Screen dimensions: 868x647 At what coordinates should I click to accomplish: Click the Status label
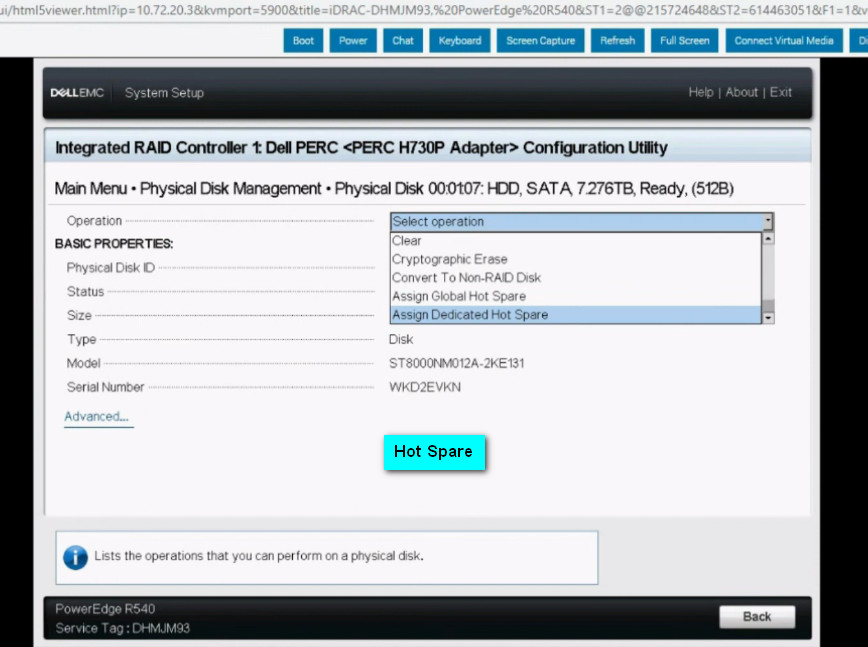pyautogui.click(x=85, y=292)
